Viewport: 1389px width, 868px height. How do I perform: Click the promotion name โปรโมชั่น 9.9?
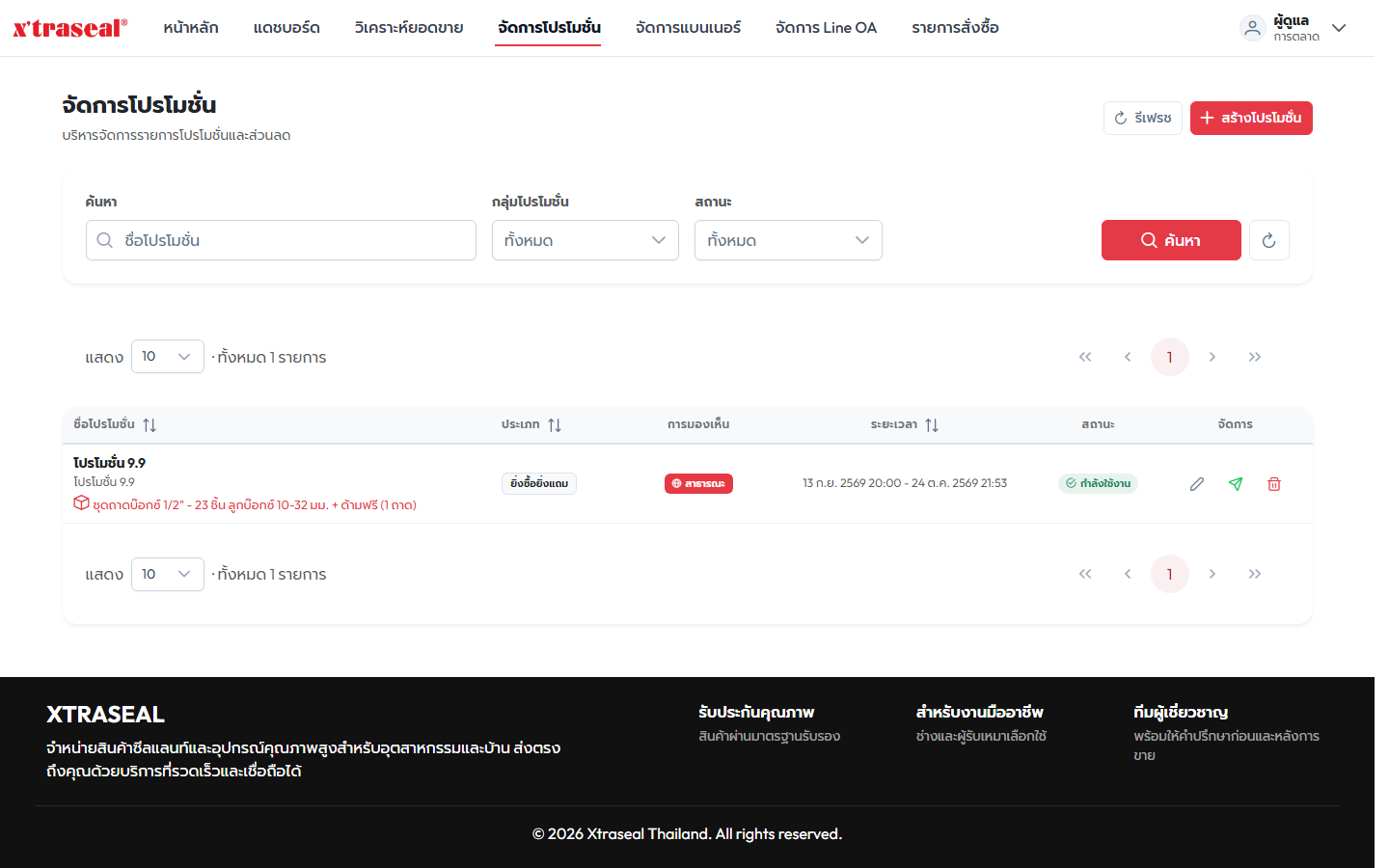pos(110,463)
